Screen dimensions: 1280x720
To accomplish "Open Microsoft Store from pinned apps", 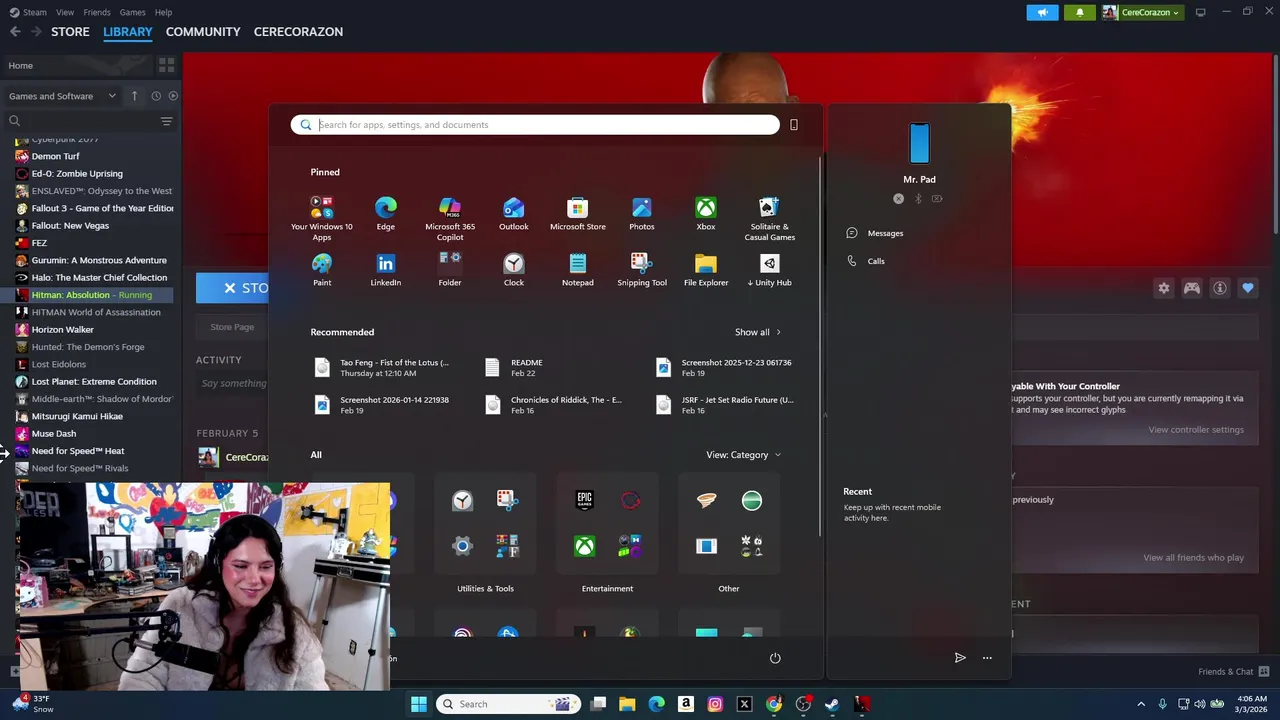I will click(578, 214).
